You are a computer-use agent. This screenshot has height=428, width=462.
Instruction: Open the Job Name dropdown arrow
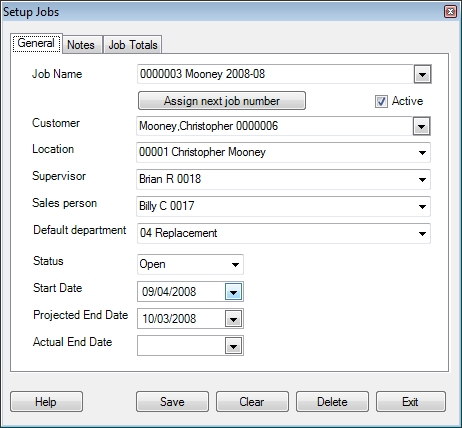[x=422, y=74]
